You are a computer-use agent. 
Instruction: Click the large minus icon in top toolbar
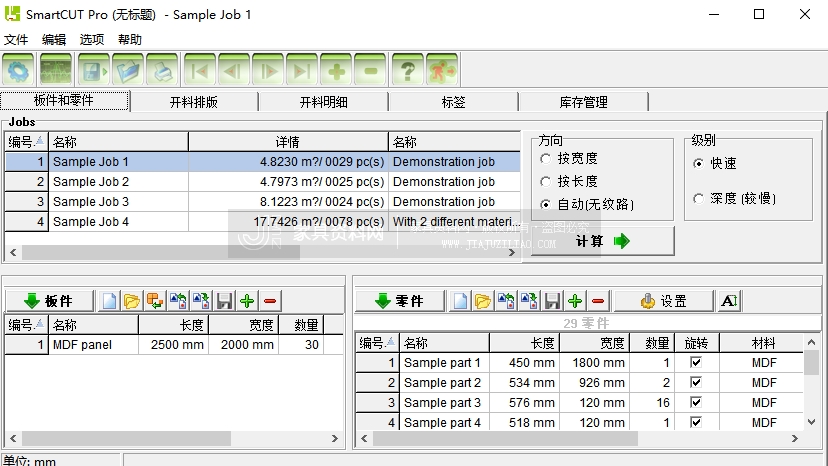tap(370, 70)
